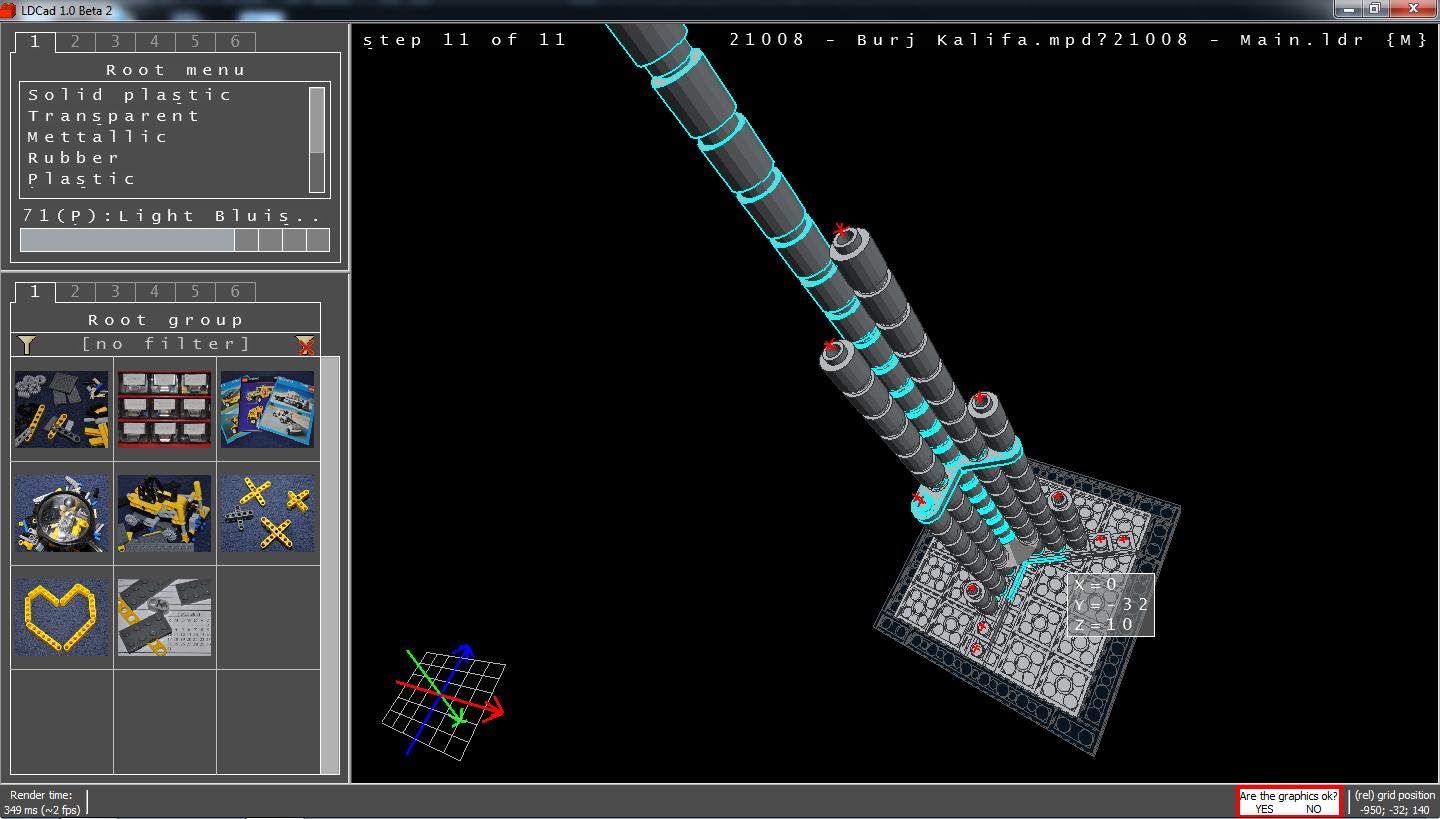Click the Burj Kalifa file title text
This screenshot has width=1440, height=819.
pyautogui.click(x=1078, y=40)
